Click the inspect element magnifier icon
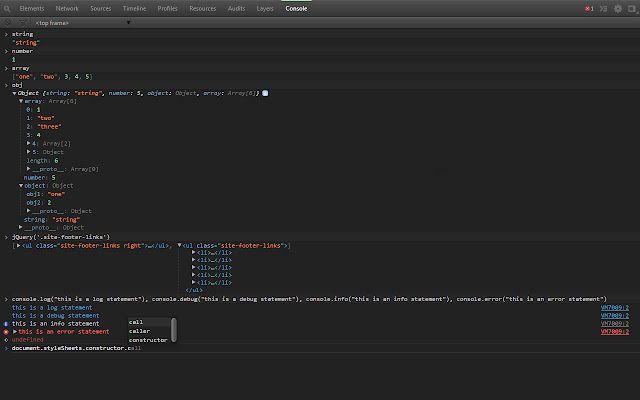The height and width of the screenshot is (400, 640). 8,7
